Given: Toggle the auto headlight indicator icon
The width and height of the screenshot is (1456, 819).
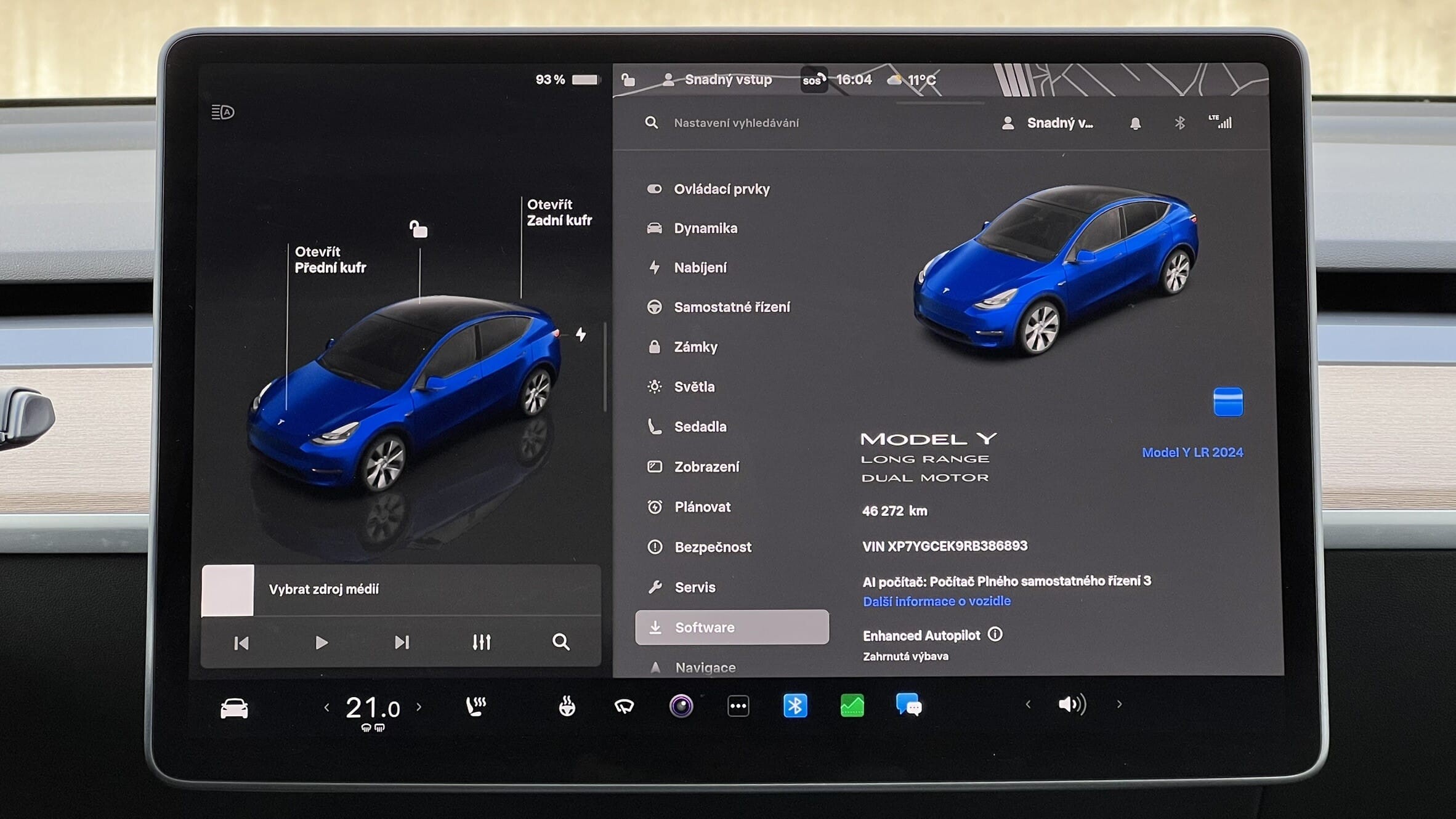Looking at the screenshot, I should click(223, 112).
